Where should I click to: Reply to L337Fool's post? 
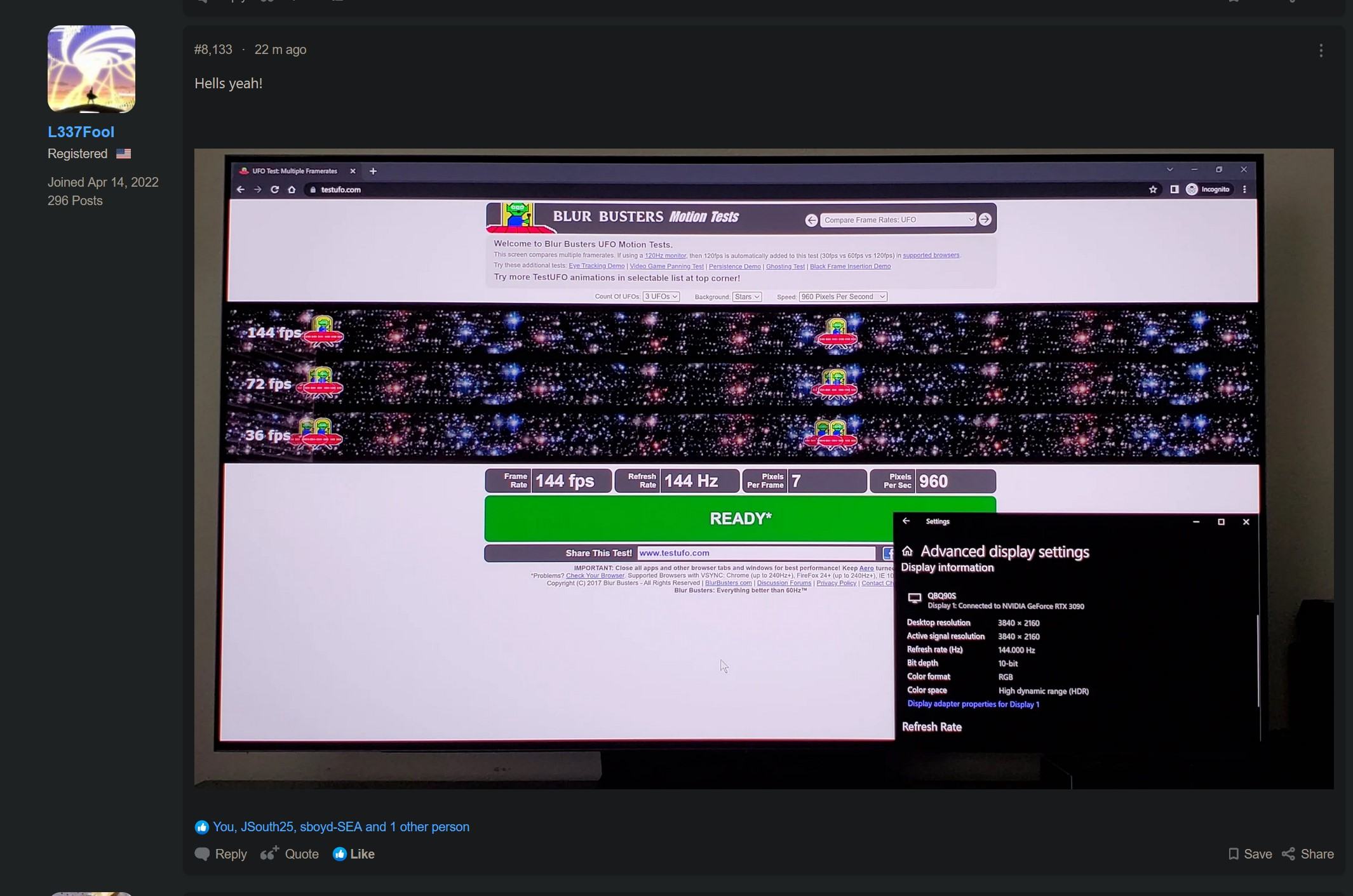221,854
